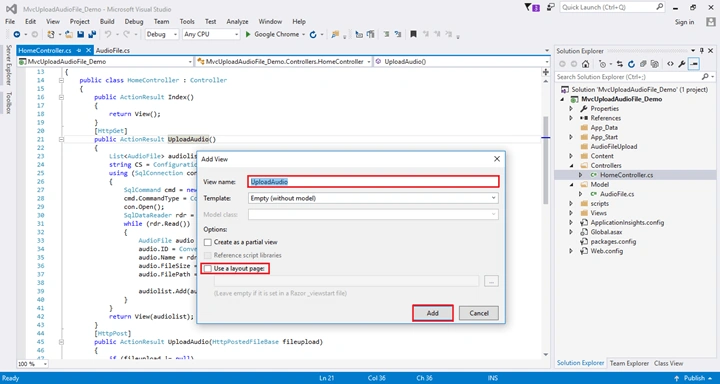Click the Pending Changes Filter icon
The width and height of the screenshot is (720, 384).
coord(602,64)
